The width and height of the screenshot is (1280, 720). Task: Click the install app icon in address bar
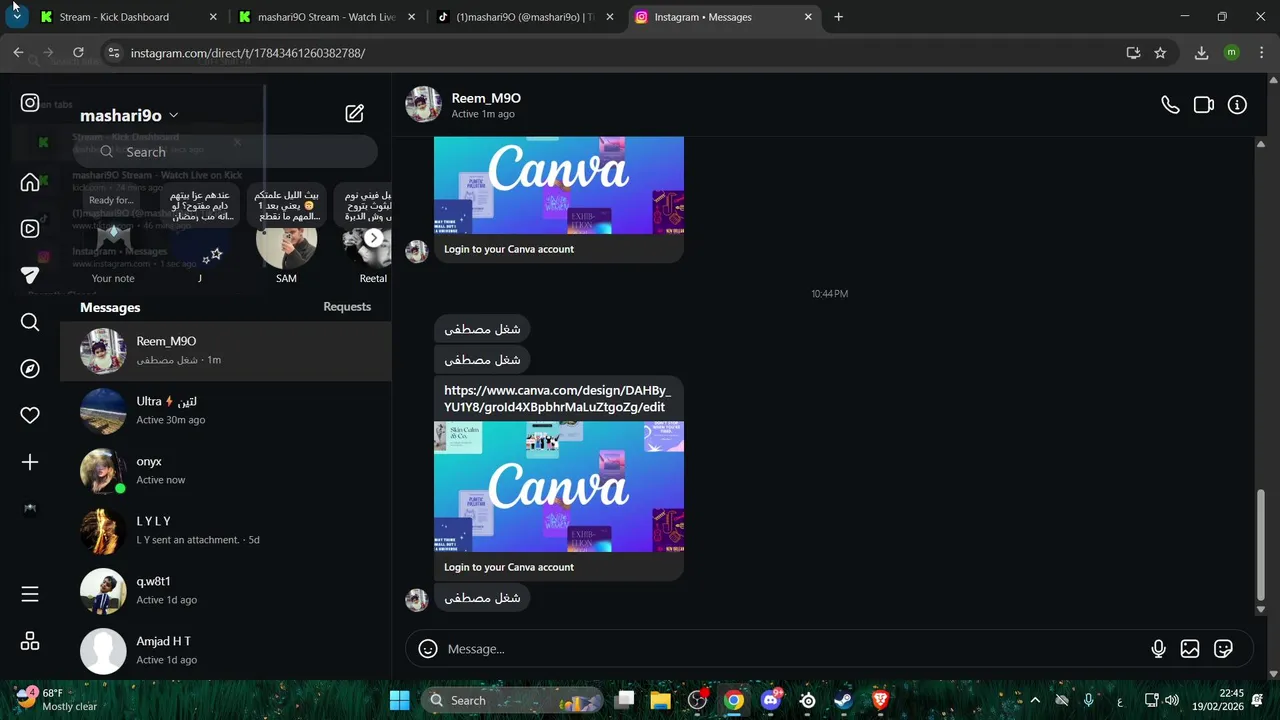[1133, 53]
